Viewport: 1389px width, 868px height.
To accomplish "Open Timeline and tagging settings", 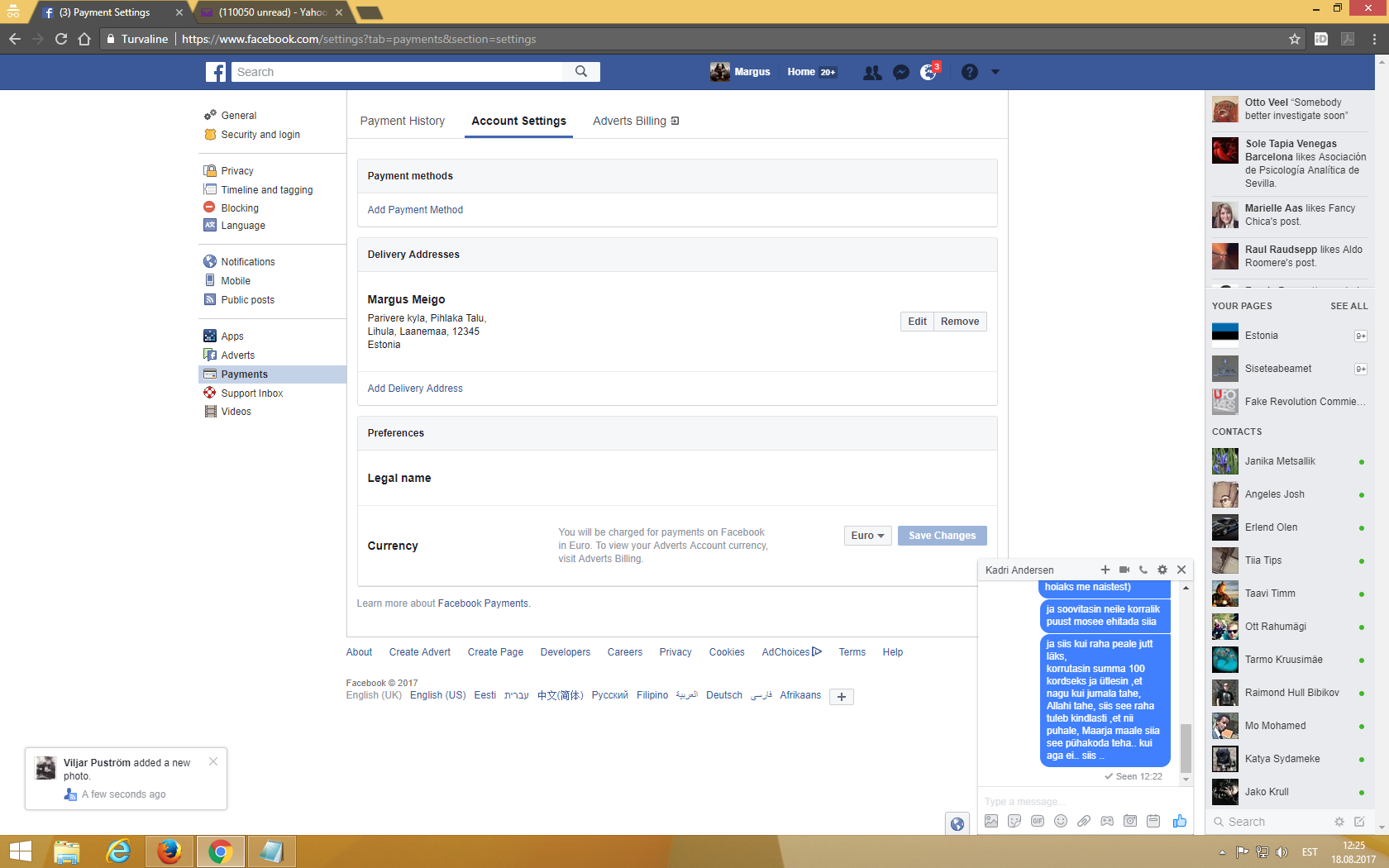I will click(267, 190).
